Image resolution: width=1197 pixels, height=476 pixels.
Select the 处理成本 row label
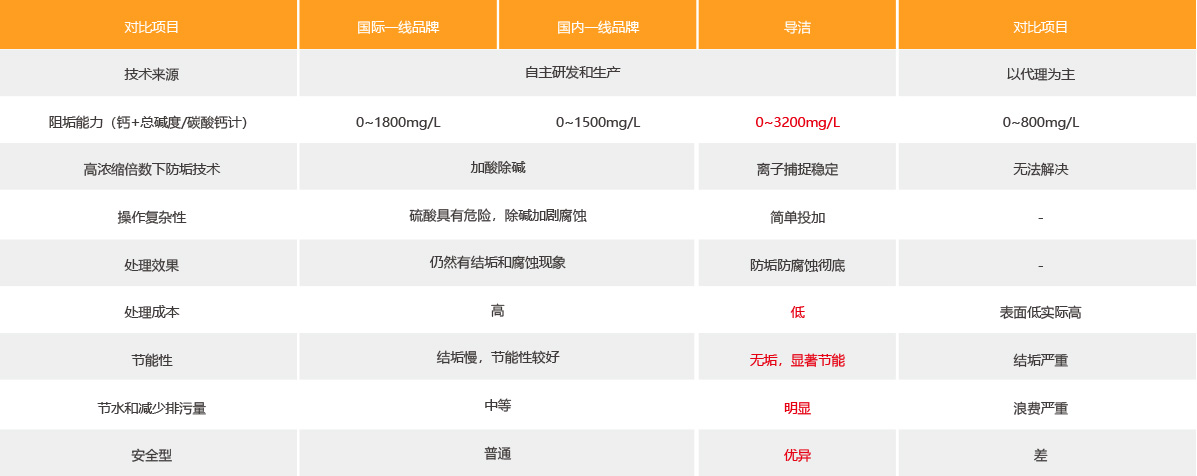coord(151,312)
